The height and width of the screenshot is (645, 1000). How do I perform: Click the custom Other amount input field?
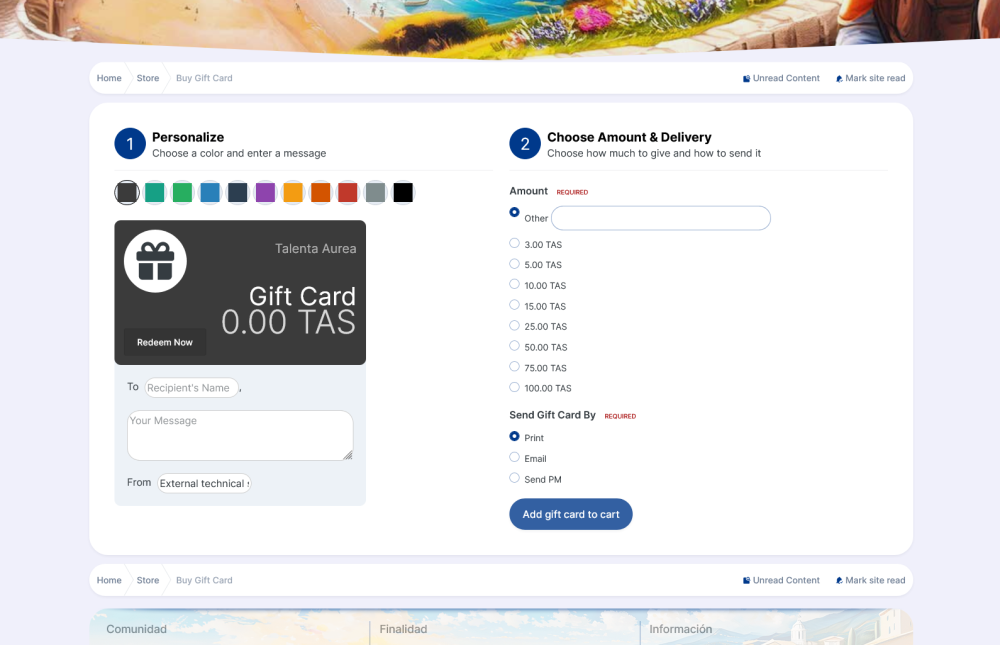[x=661, y=218]
